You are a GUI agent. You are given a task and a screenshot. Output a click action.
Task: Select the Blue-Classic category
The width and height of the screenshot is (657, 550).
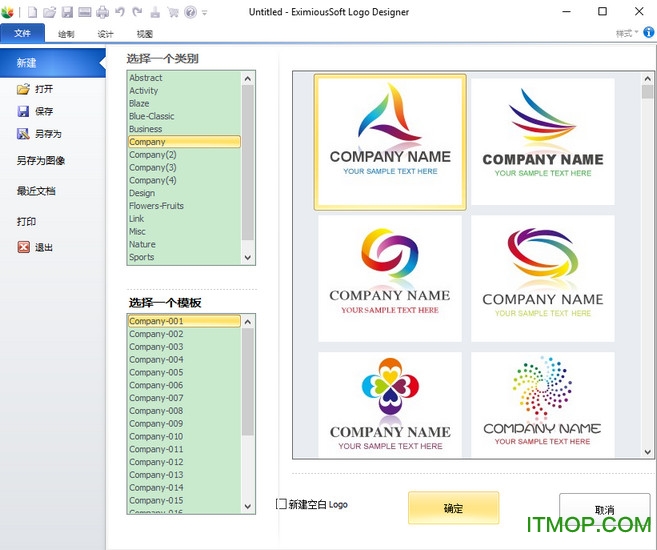pos(184,116)
